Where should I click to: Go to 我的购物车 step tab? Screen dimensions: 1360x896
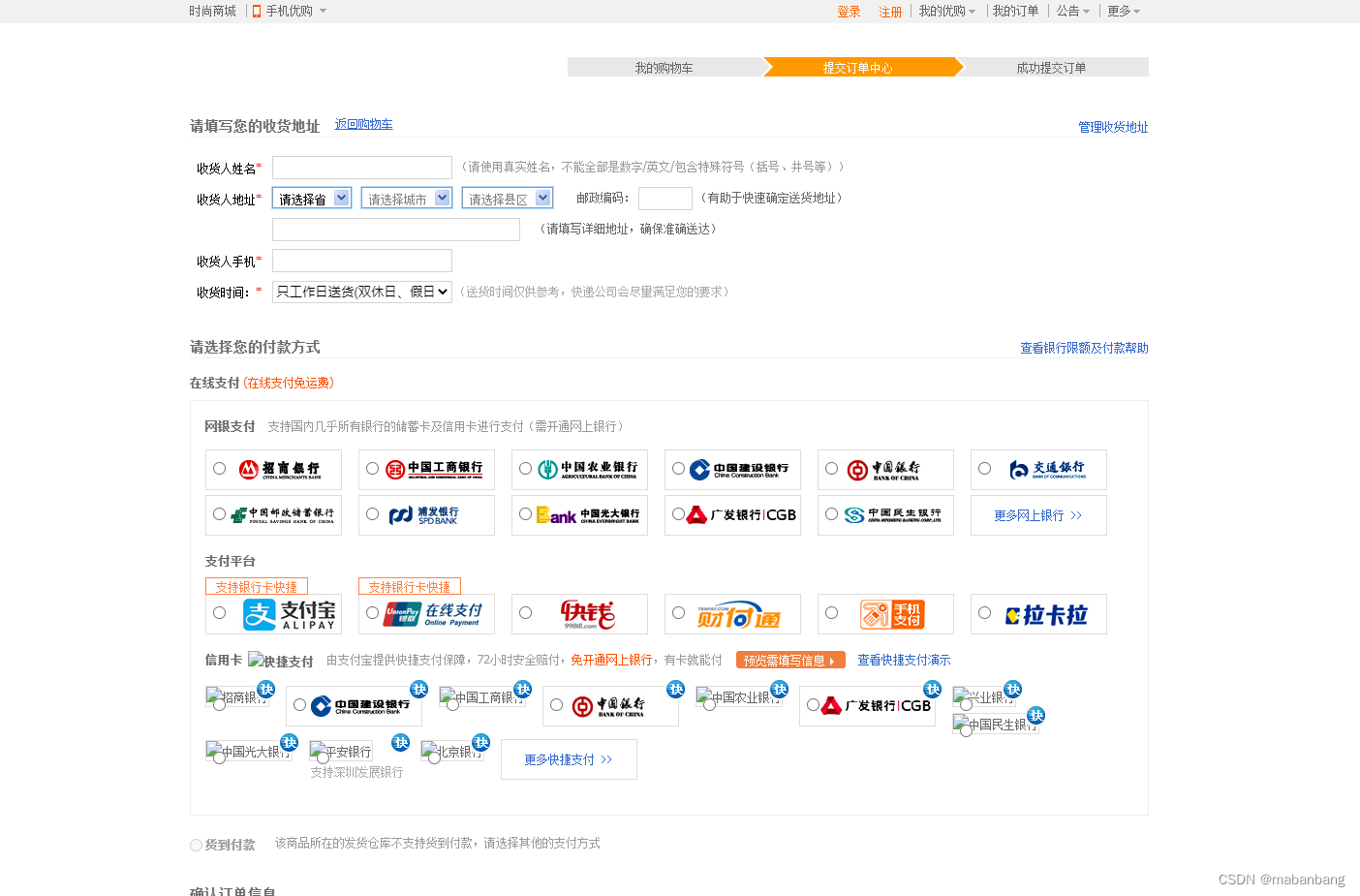coord(665,67)
